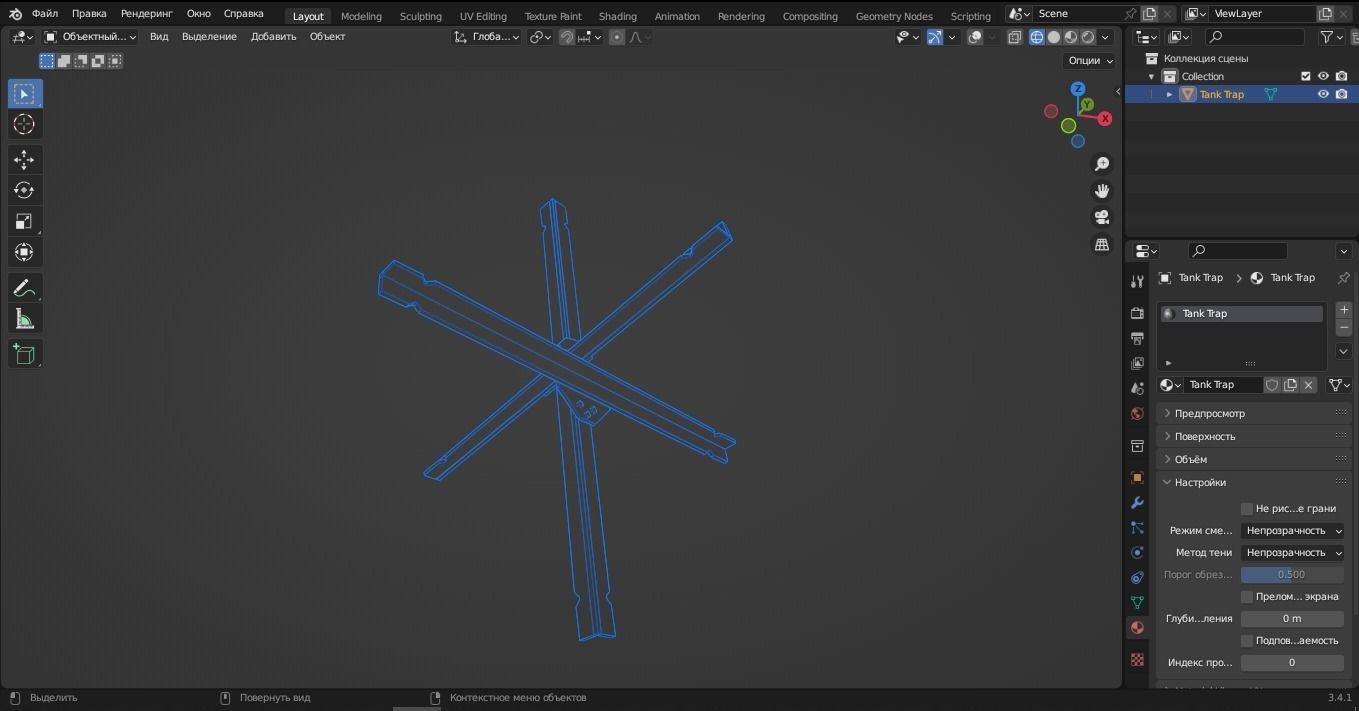
Task: Open the Опции button in viewport
Action: [x=1089, y=60]
